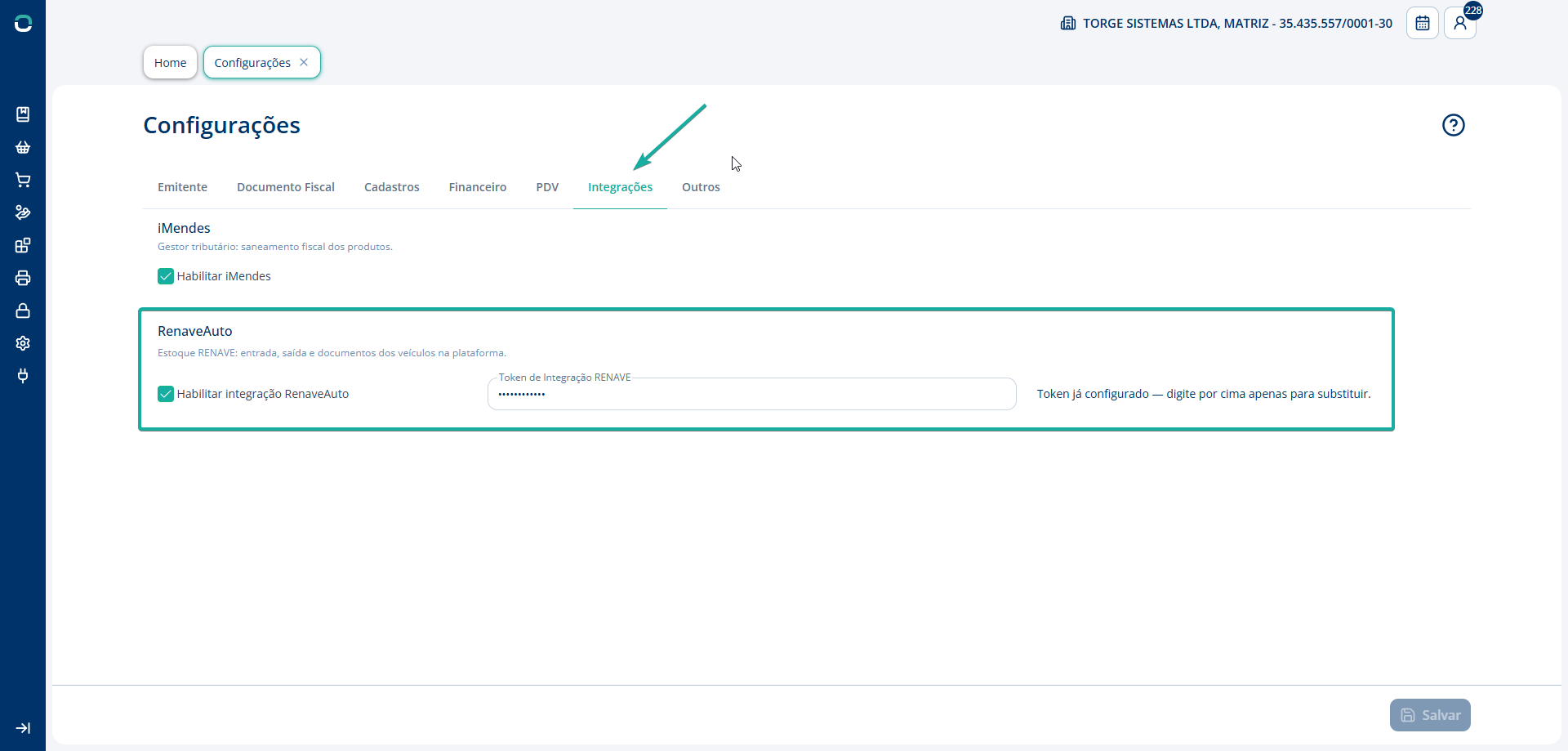Expand the sidebar with the arrow icon
This screenshot has height=751, width=1568.
[x=23, y=728]
